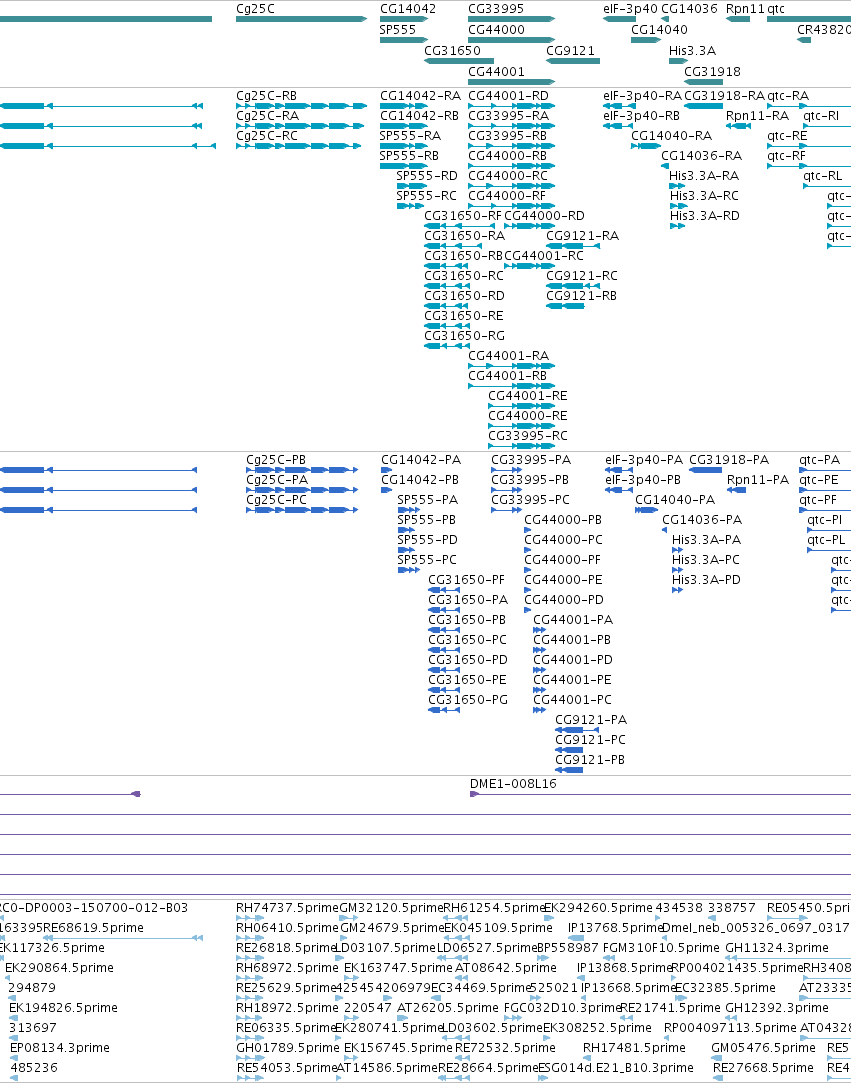Click transcript CG31650-RE

coord(463,316)
